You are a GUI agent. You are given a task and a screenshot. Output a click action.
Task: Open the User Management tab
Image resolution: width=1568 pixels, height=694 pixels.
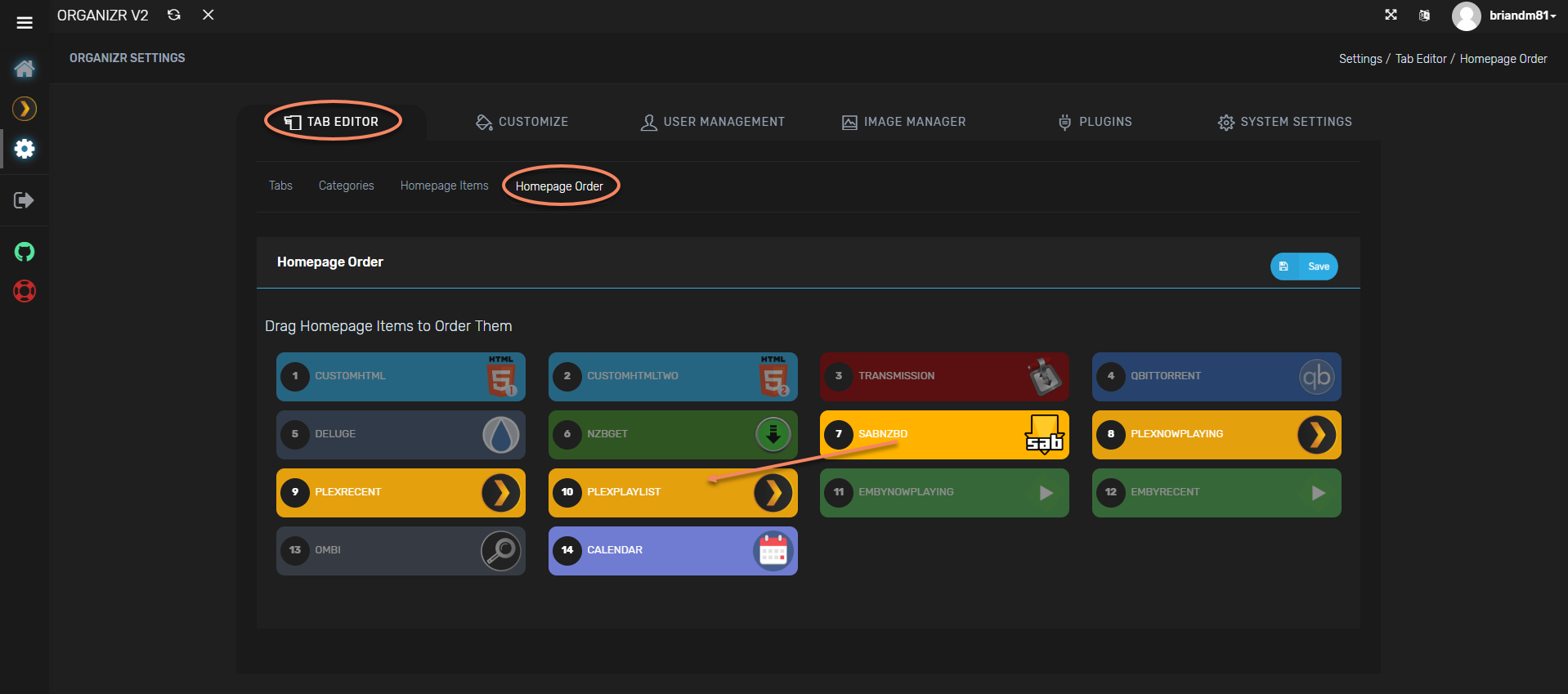pyautogui.click(x=712, y=122)
